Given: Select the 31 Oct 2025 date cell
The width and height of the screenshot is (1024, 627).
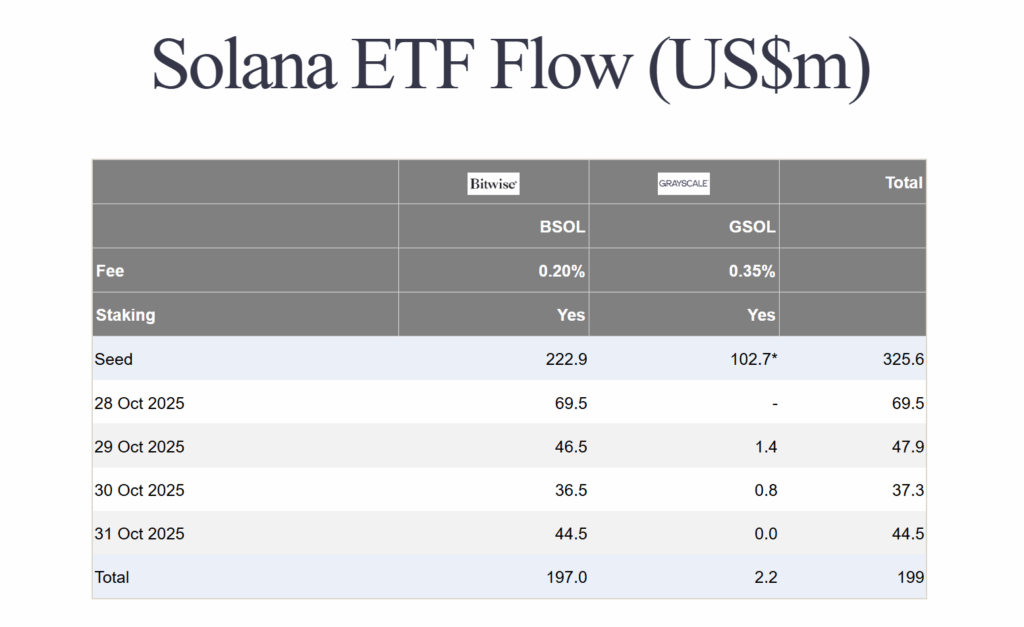Looking at the screenshot, I should click(x=140, y=534).
